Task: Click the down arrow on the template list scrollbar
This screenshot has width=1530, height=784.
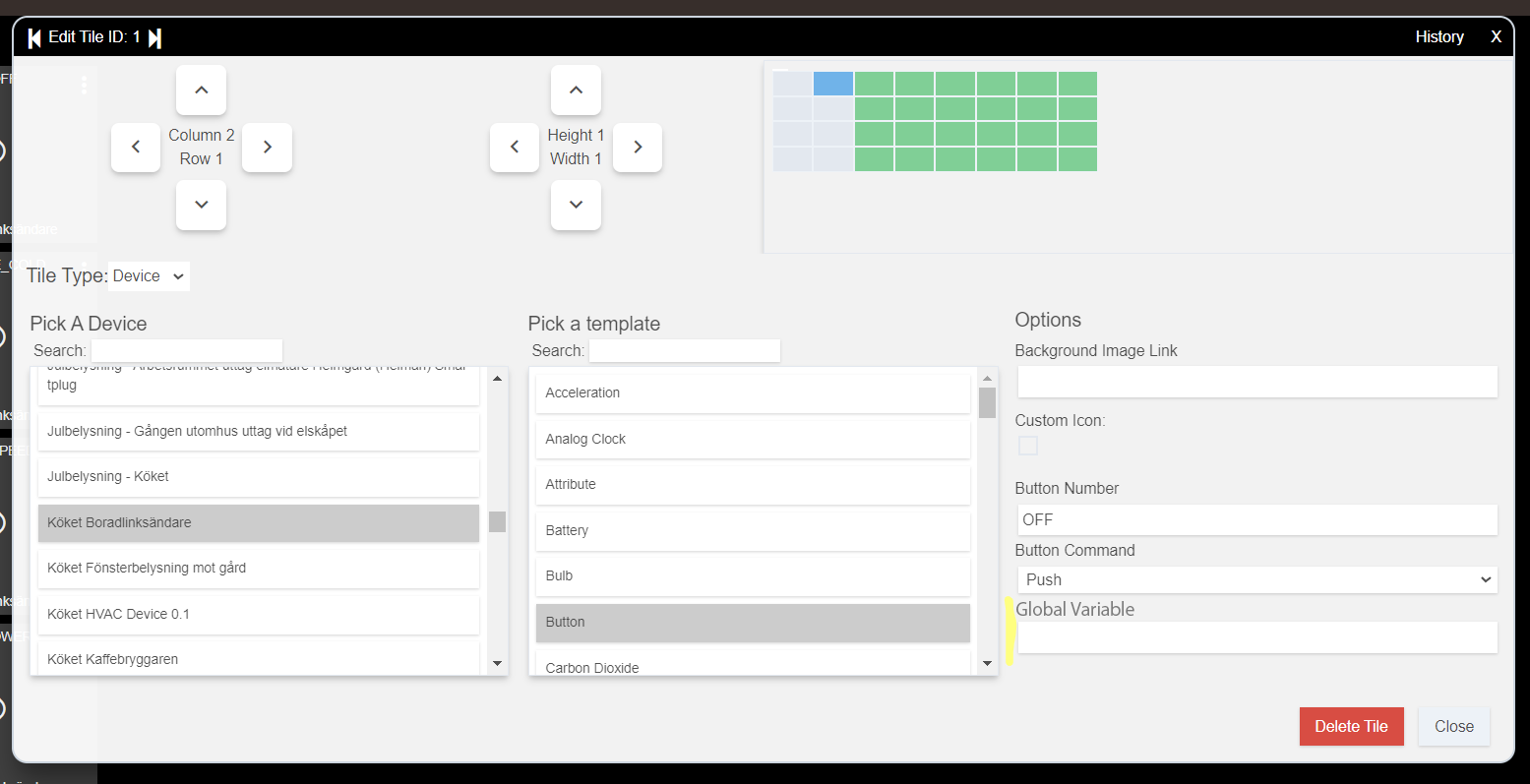Action: (986, 662)
